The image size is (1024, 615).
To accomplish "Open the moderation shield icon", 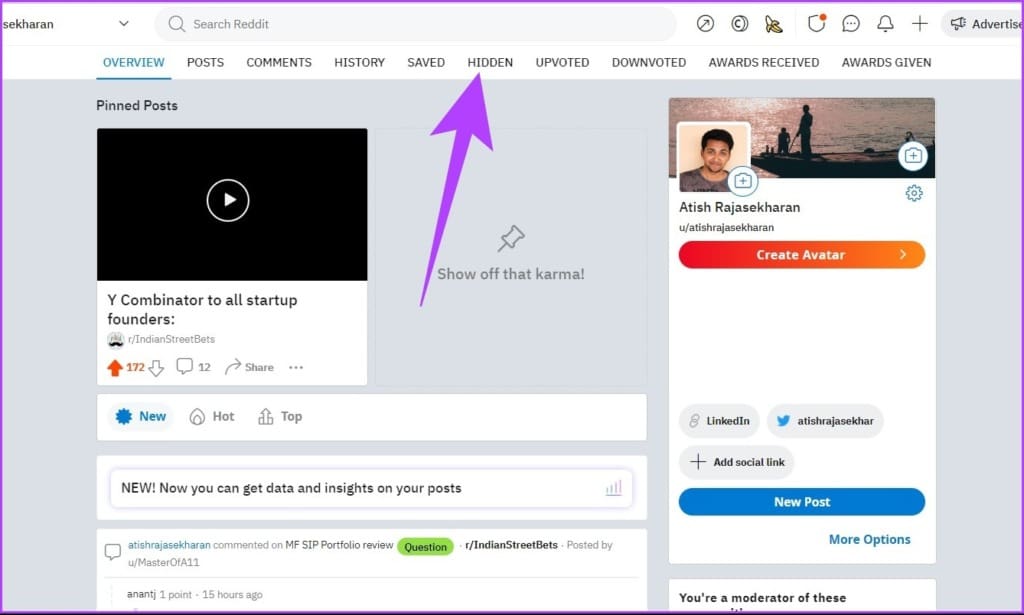I will (816, 24).
